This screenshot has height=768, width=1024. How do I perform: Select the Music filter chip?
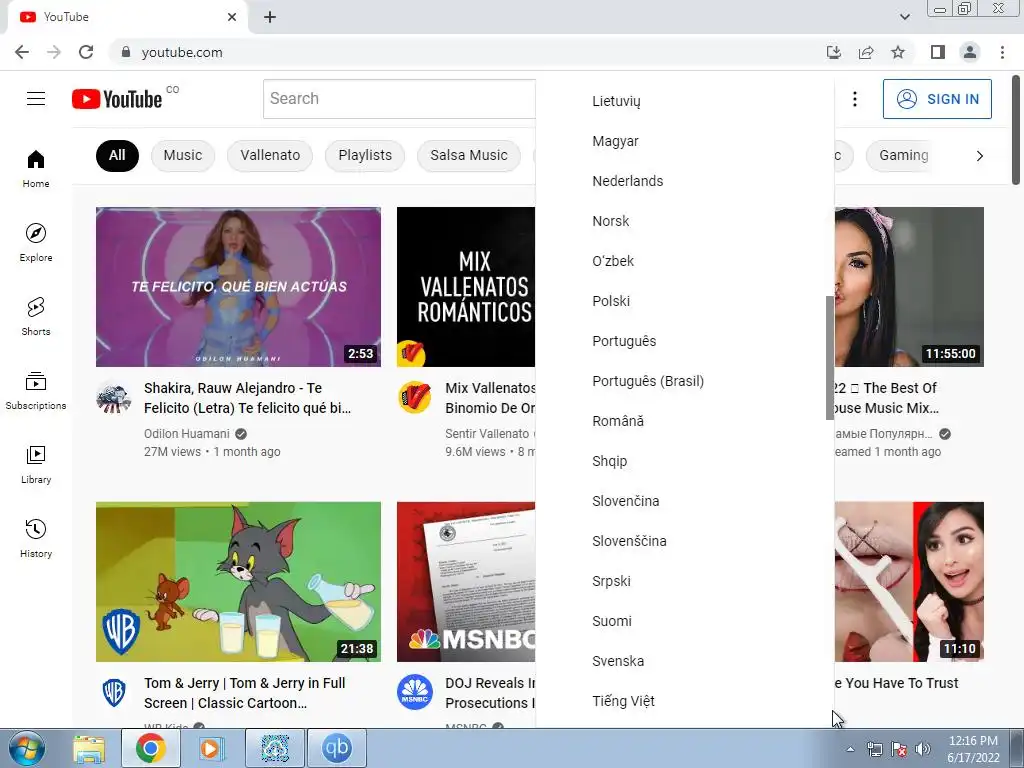click(x=183, y=155)
